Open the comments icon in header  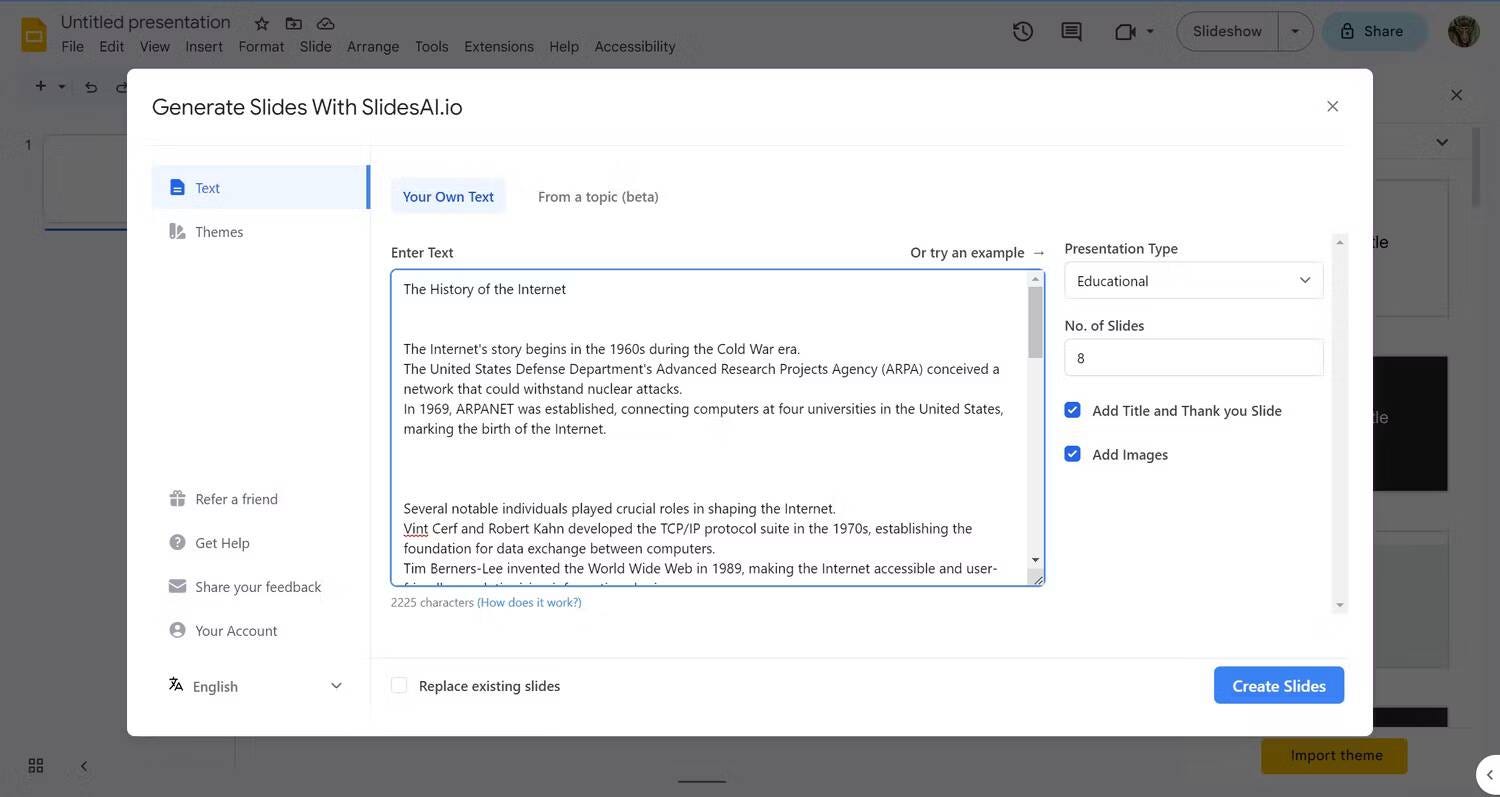click(x=1071, y=31)
